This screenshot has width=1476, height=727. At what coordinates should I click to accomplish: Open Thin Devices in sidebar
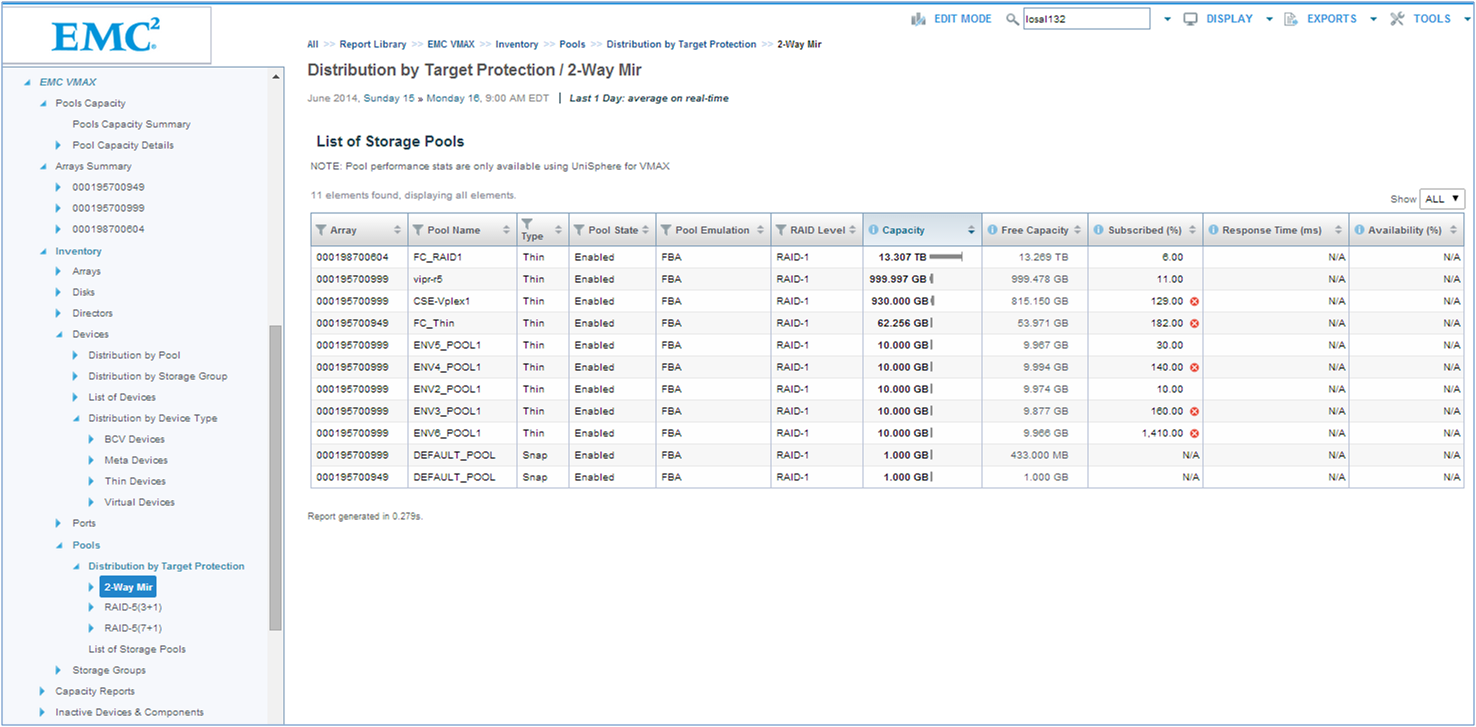point(135,481)
